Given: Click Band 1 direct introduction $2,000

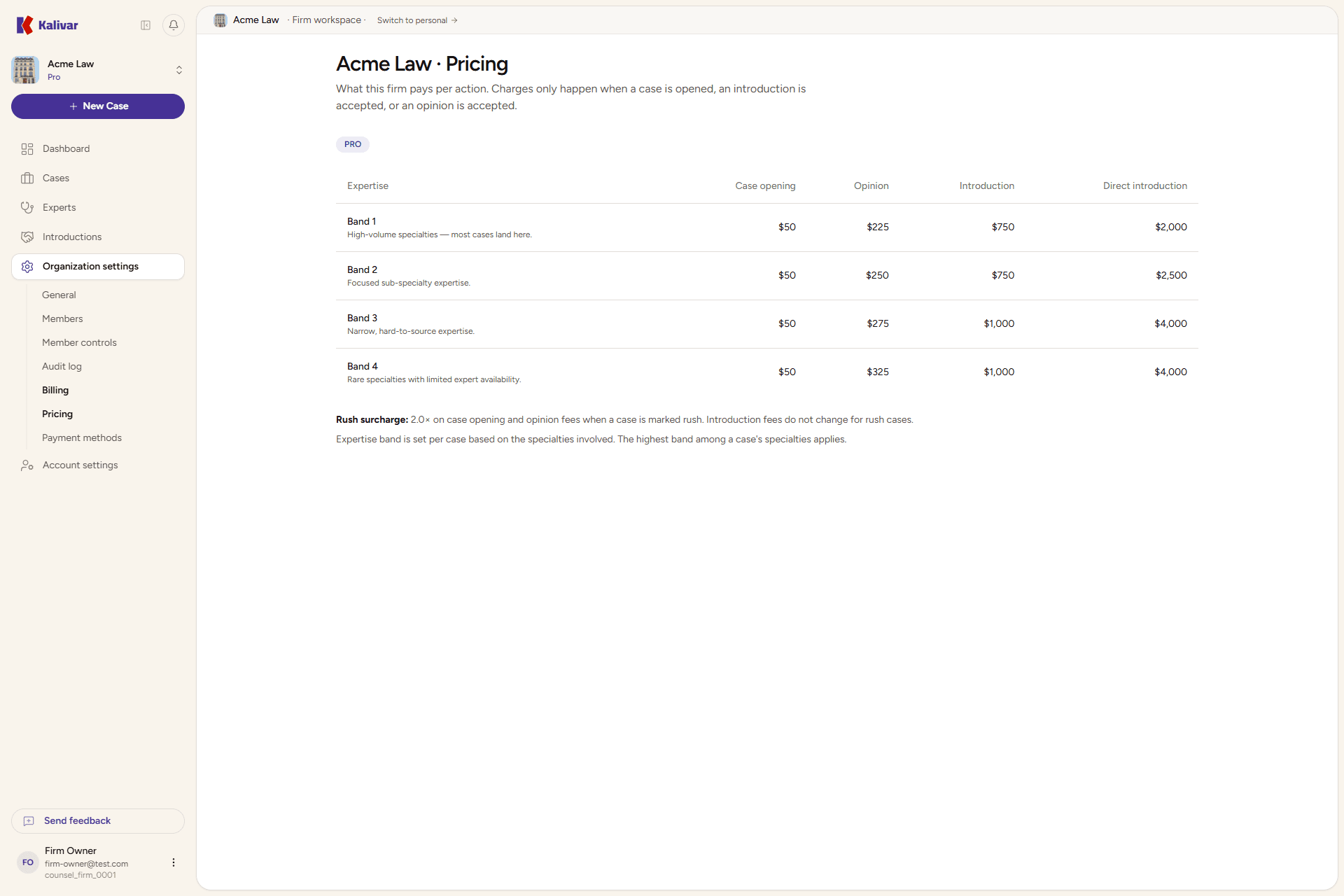Looking at the screenshot, I should 1171,227.
